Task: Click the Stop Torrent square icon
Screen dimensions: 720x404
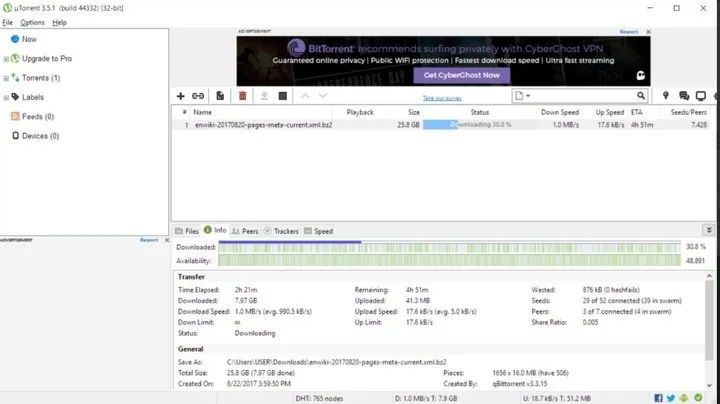Action: pos(283,96)
